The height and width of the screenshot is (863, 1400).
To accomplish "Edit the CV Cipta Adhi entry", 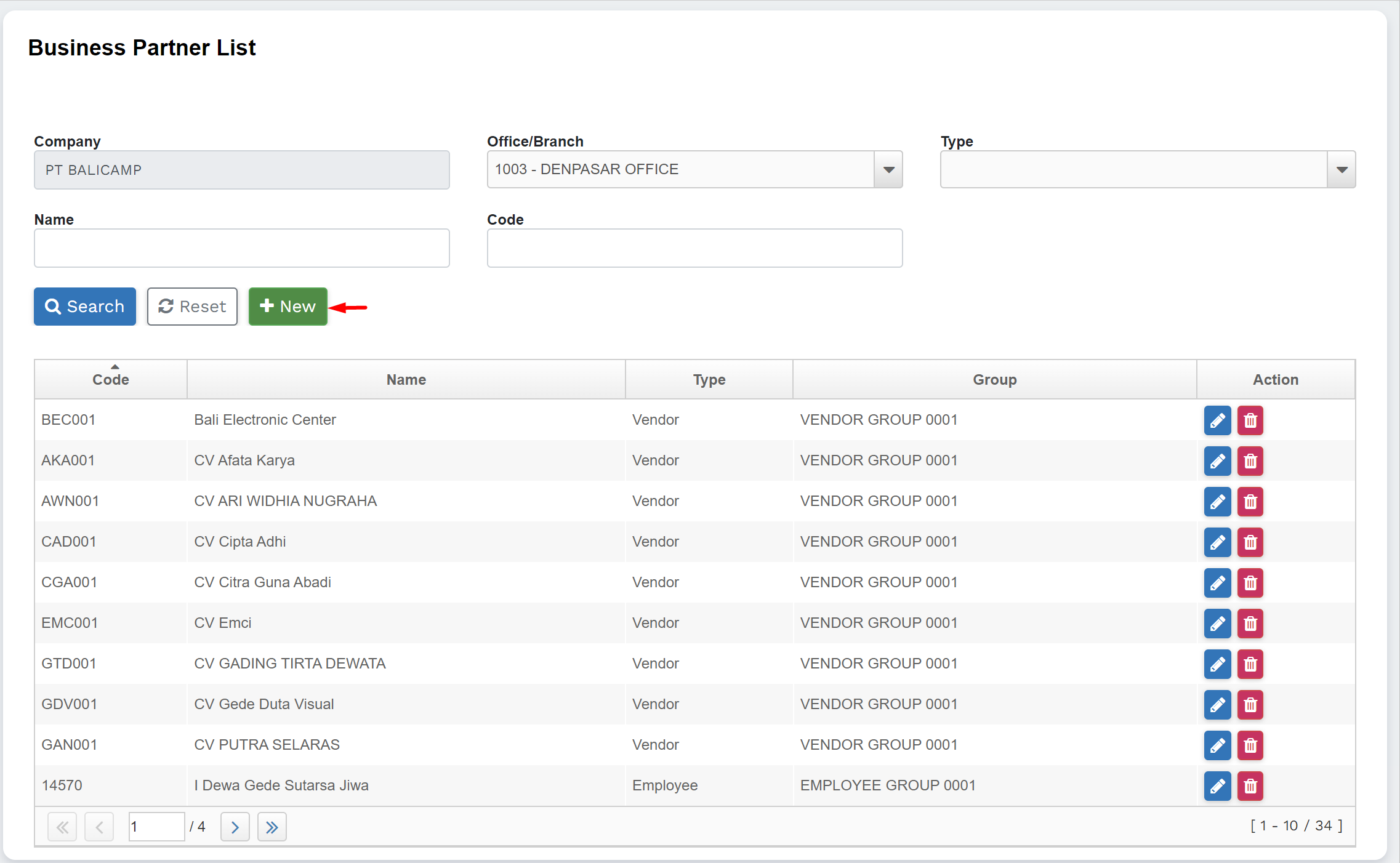I will (x=1217, y=542).
